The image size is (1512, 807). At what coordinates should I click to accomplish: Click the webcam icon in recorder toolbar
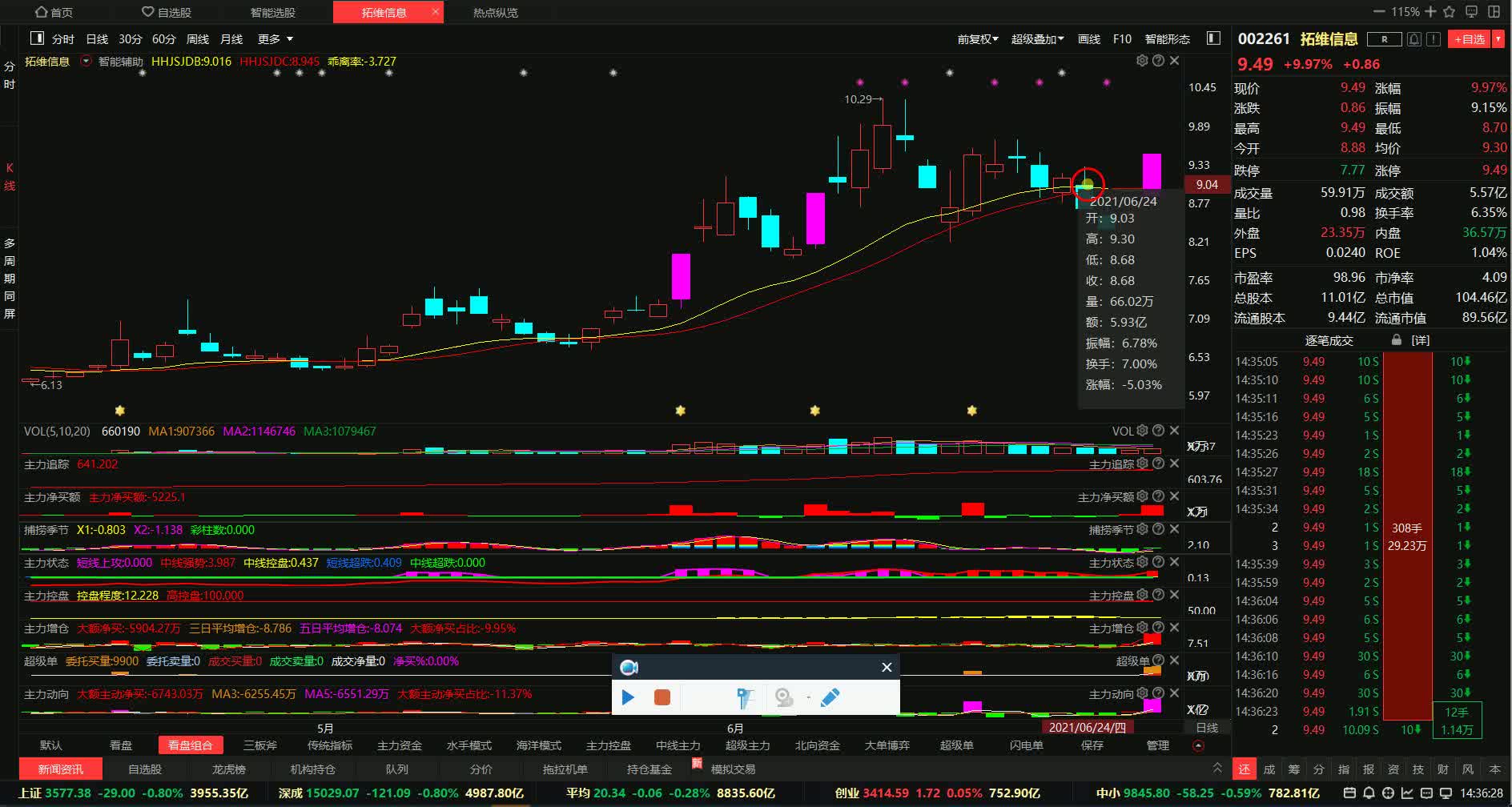click(x=784, y=698)
